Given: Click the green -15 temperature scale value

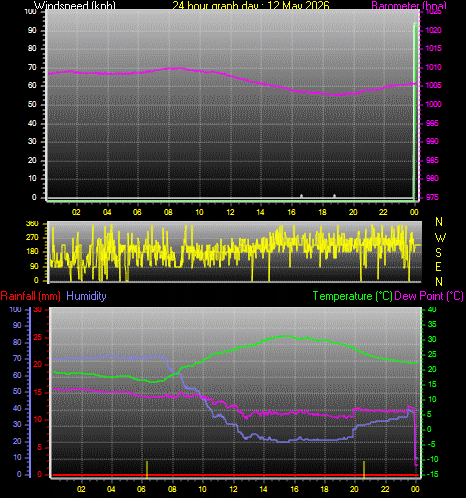Looking at the screenshot, I should pos(433,474).
